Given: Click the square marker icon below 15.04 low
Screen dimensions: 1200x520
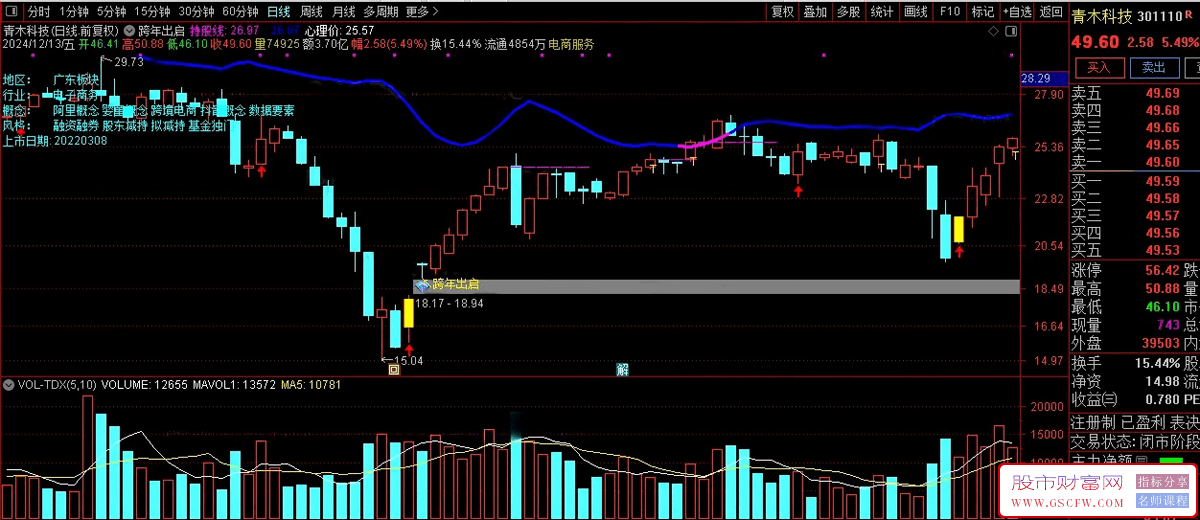Looking at the screenshot, I should coord(394,370).
